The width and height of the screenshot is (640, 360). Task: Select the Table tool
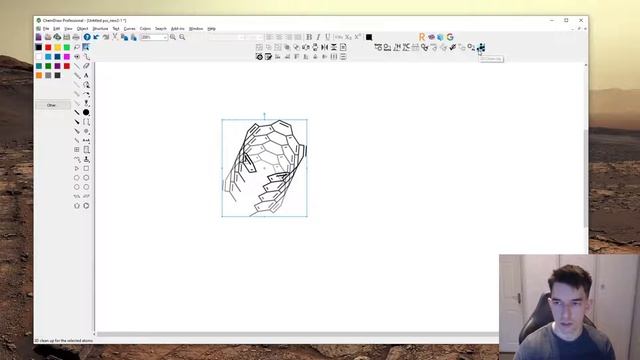click(77, 150)
